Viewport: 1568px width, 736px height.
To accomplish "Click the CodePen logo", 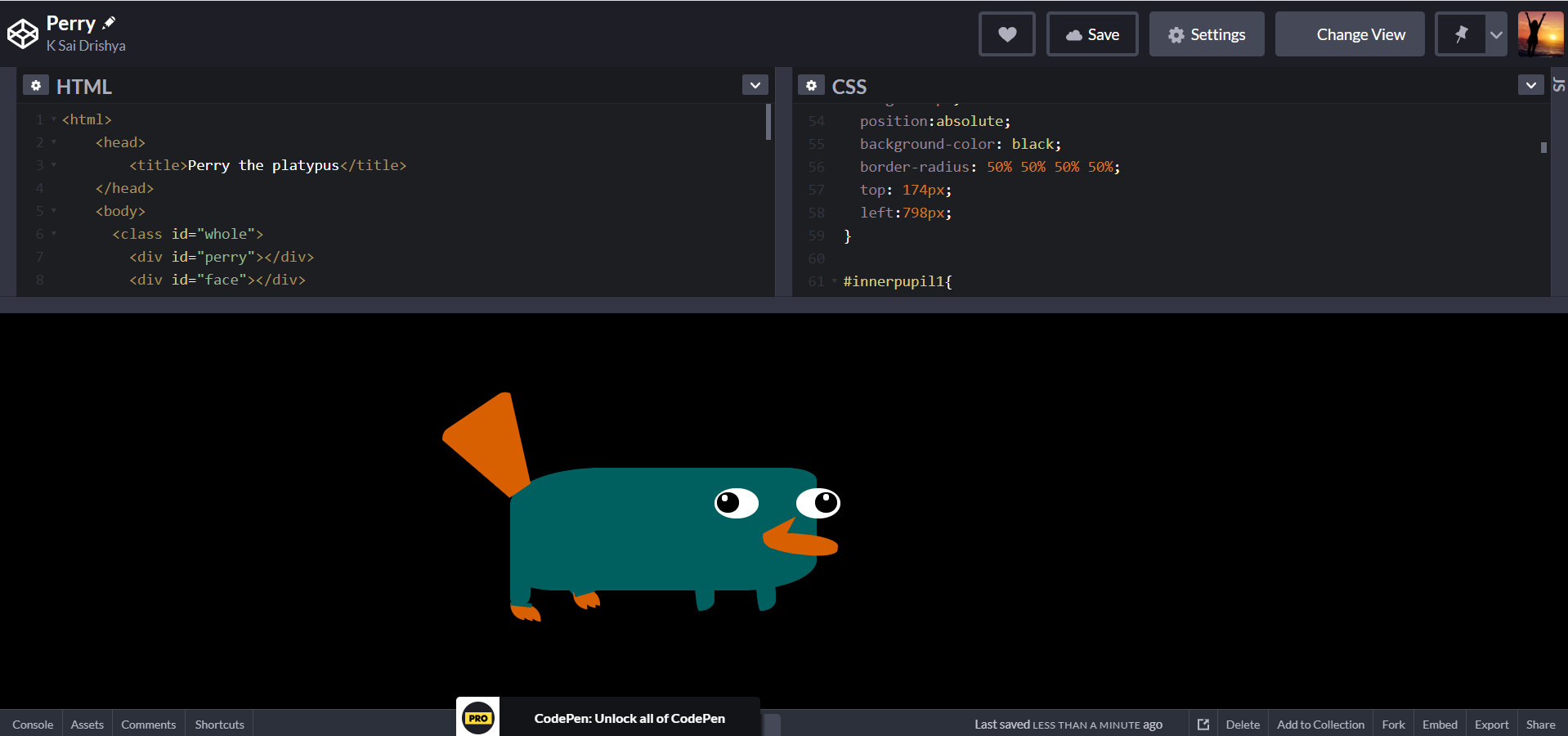I will coord(22,33).
